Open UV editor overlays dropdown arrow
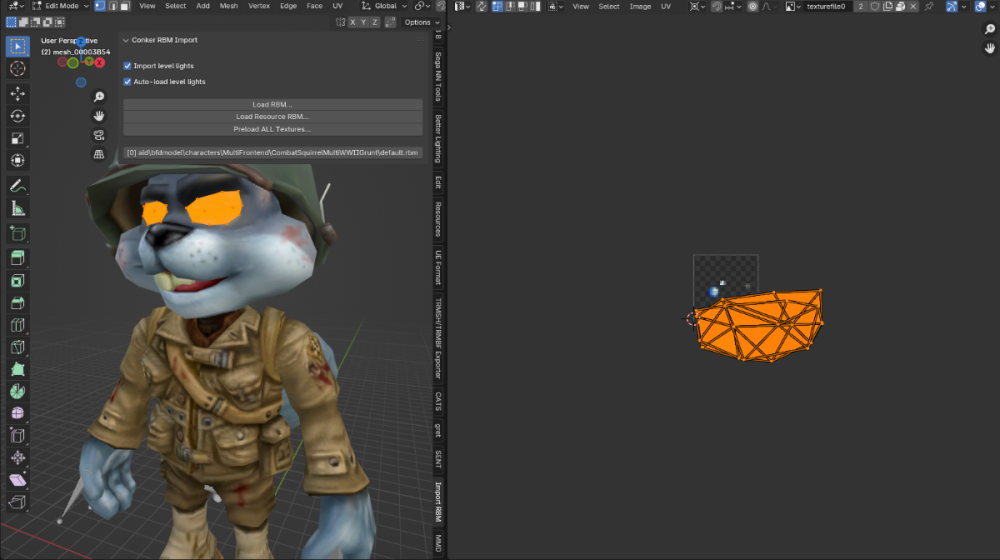The height and width of the screenshot is (560, 1000). pos(992,6)
